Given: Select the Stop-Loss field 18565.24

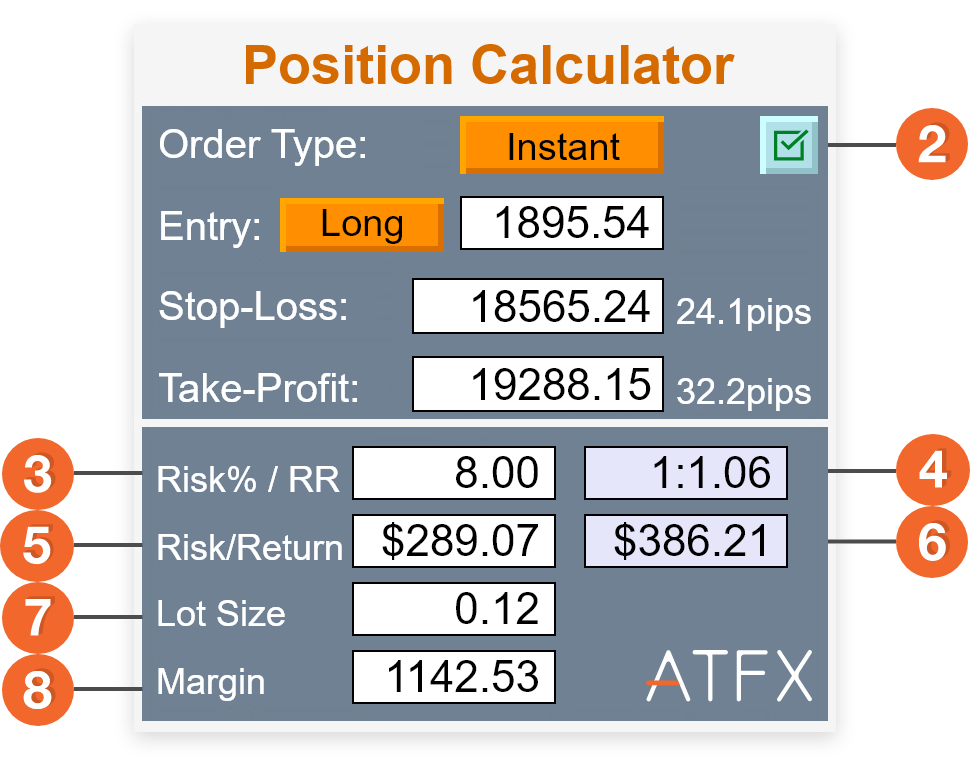Looking at the screenshot, I should 538,306.
